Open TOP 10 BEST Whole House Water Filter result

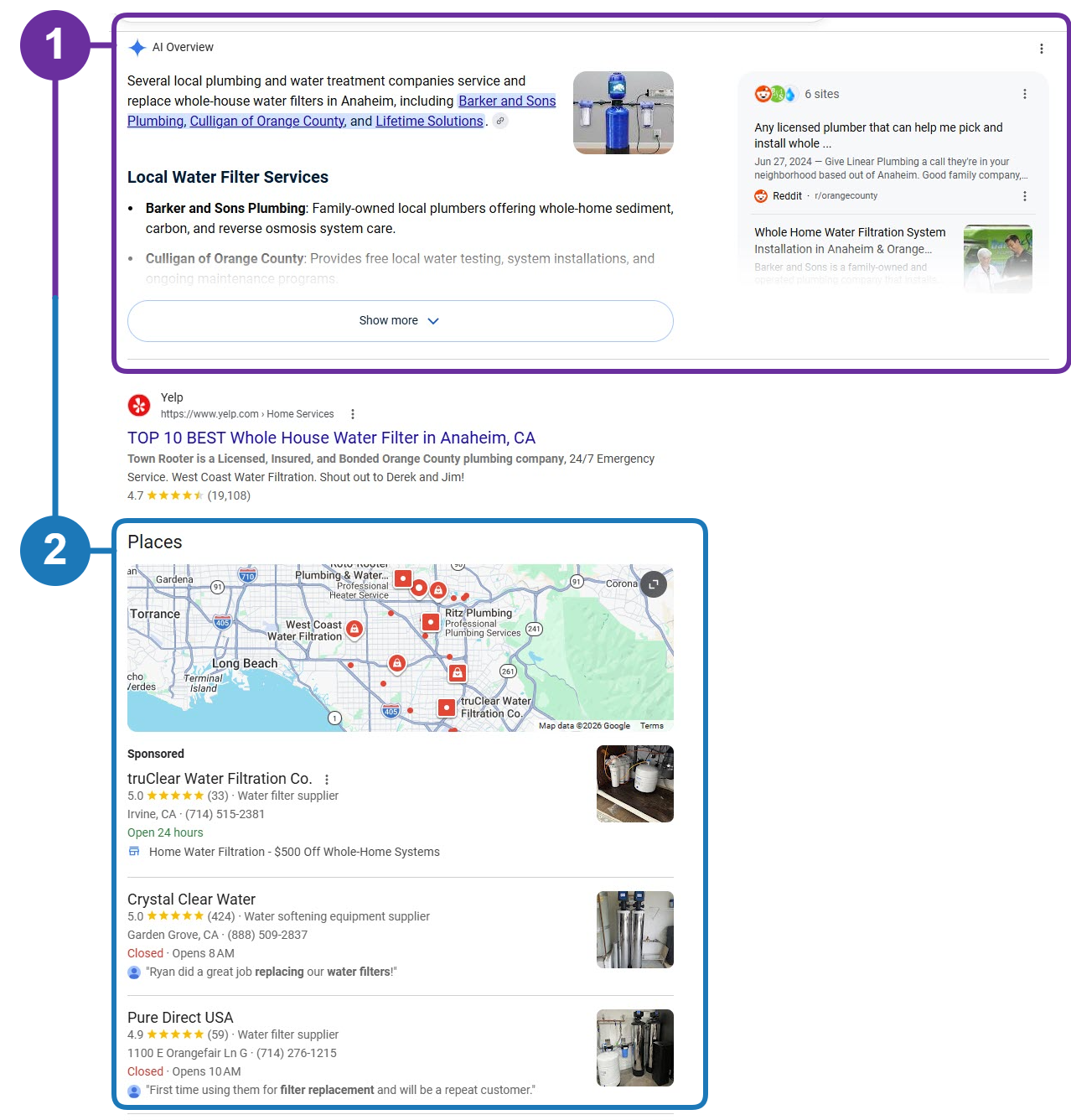coord(331,438)
